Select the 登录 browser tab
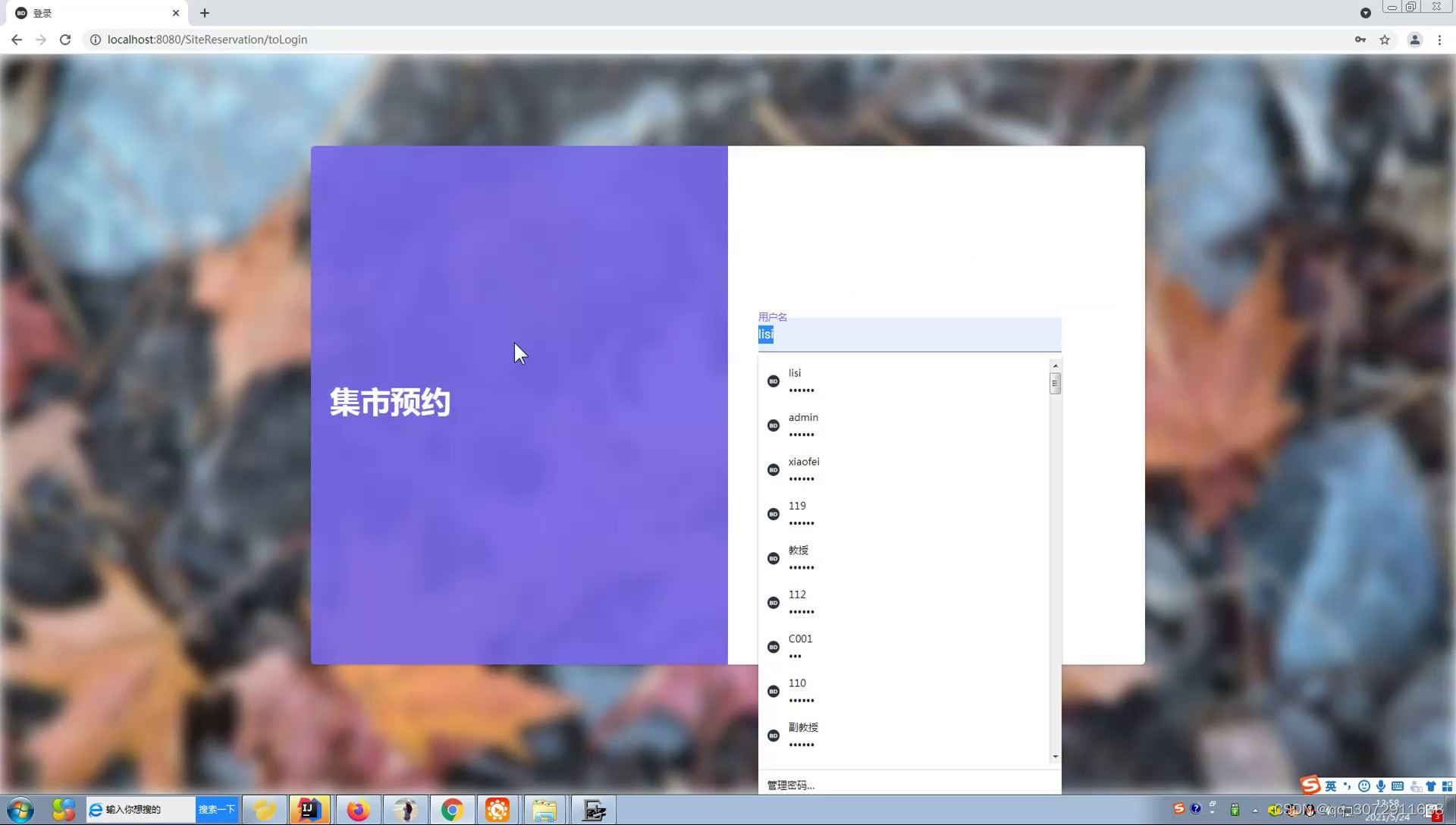The width and height of the screenshot is (1456, 825). 97,13
